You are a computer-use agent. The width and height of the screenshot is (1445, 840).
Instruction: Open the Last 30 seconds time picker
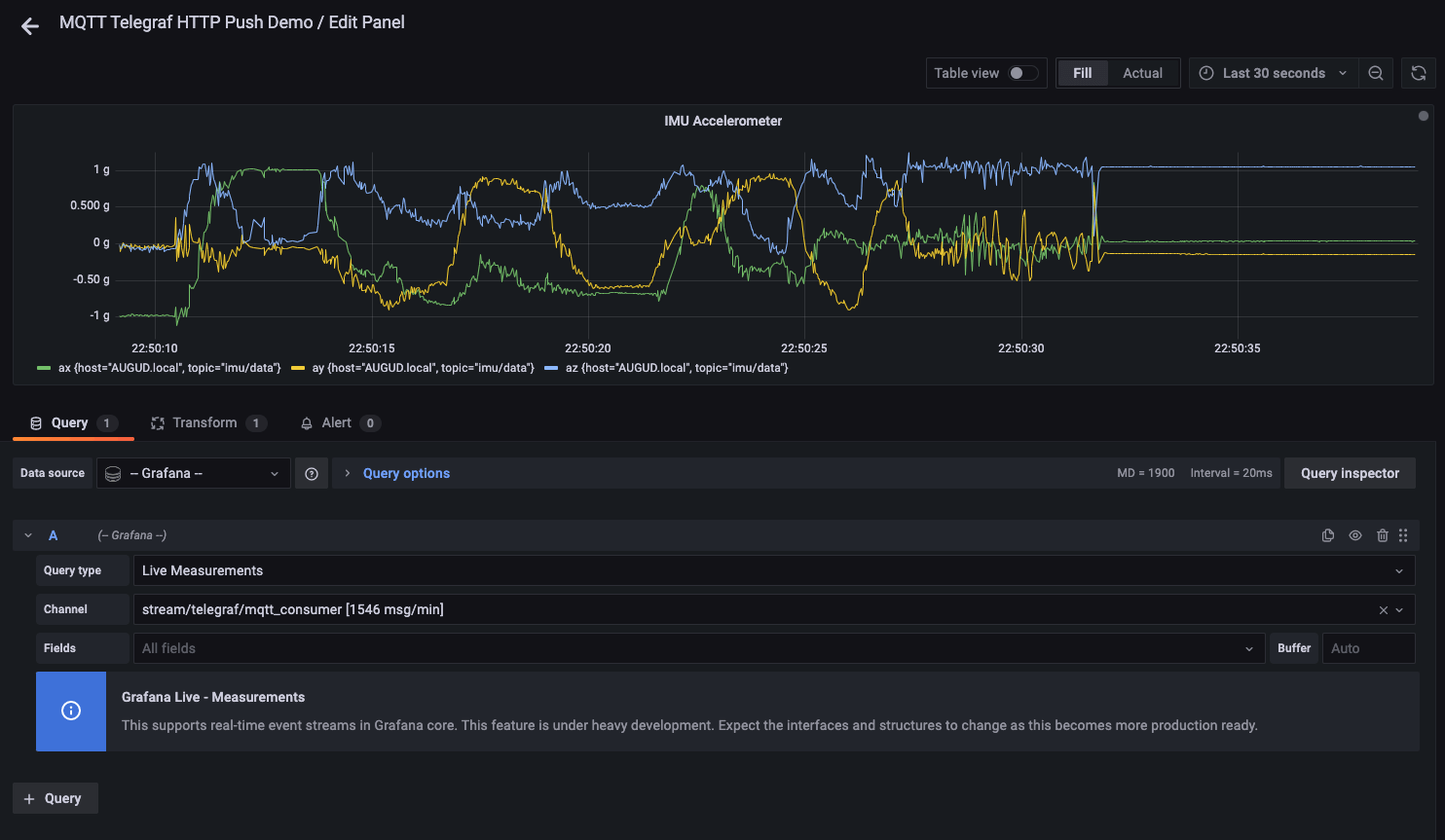click(1273, 73)
